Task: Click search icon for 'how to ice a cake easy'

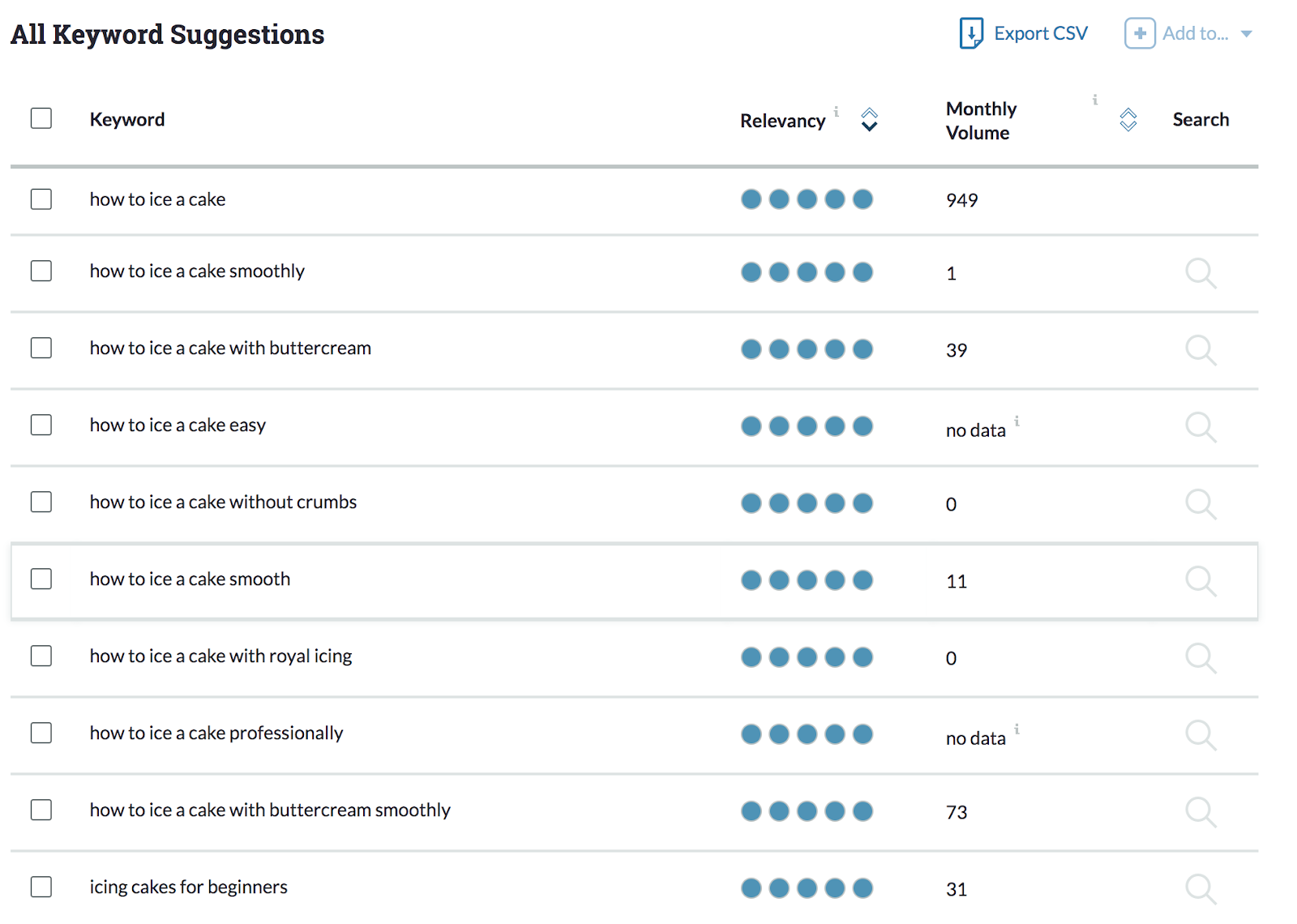Action: point(1200,427)
